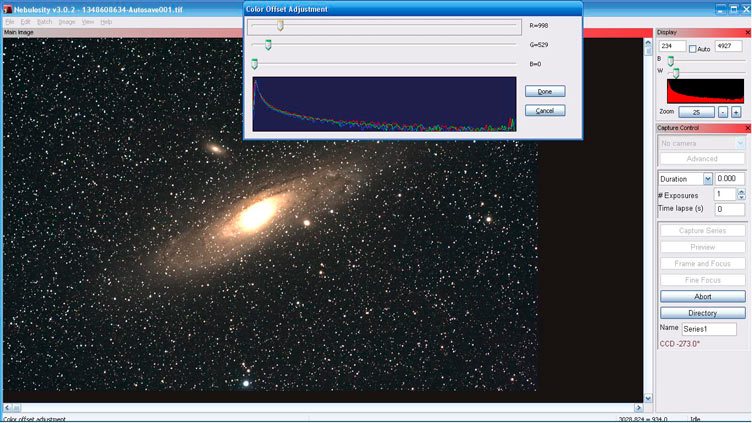The height and width of the screenshot is (423, 752).
Task: Open the Help menu
Action: (x=106, y=21)
